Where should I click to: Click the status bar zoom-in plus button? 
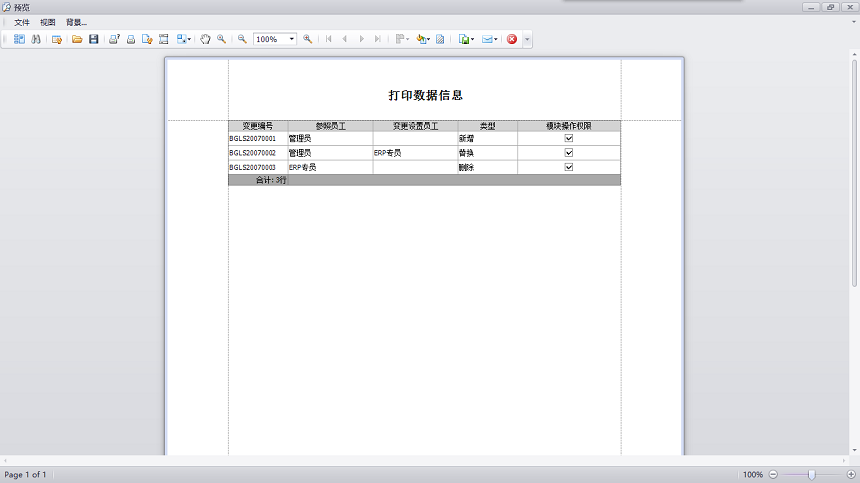coord(851,474)
